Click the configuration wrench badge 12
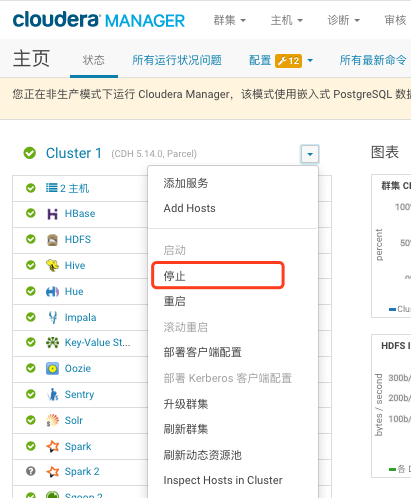This screenshot has height=498, width=411. 288,61
